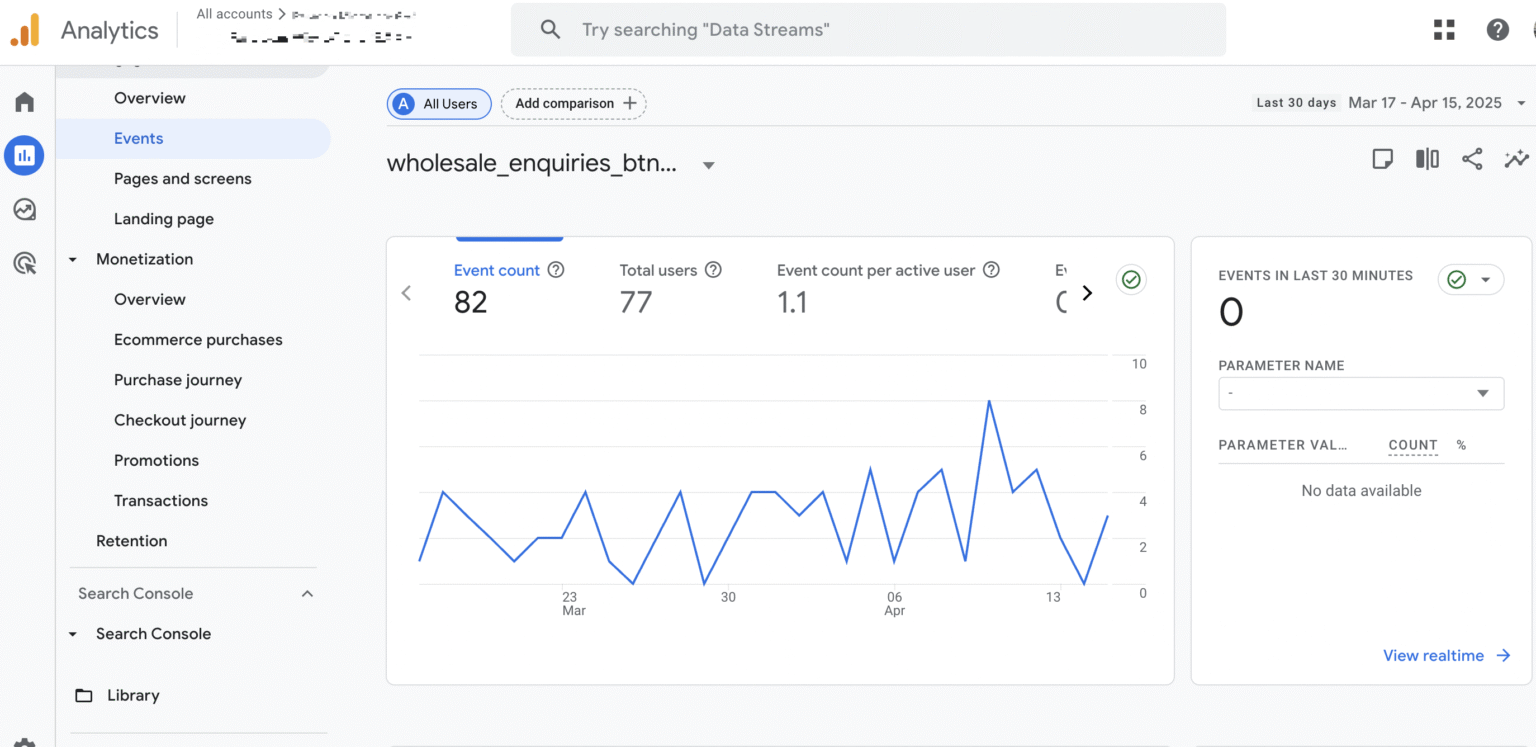Screen dimensions: 1536x747
Task: Open the Retention report
Action: 132,541
